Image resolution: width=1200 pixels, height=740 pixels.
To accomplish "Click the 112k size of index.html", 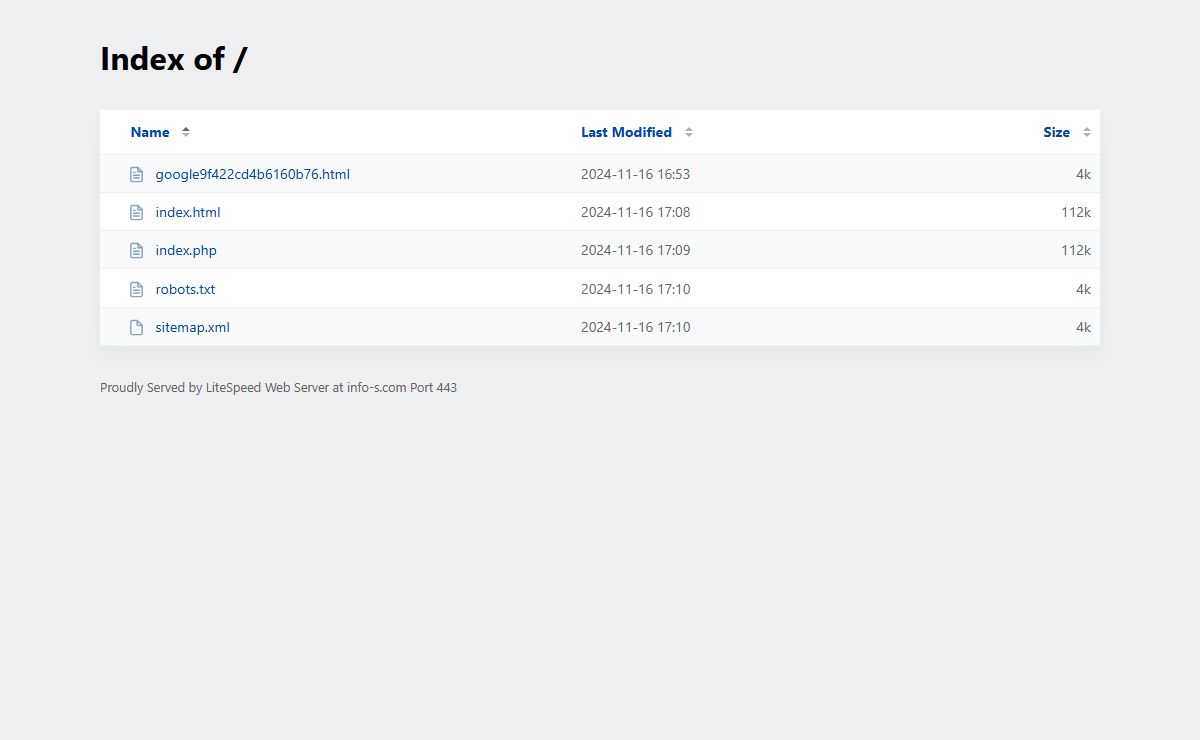I will tap(1076, 212).
